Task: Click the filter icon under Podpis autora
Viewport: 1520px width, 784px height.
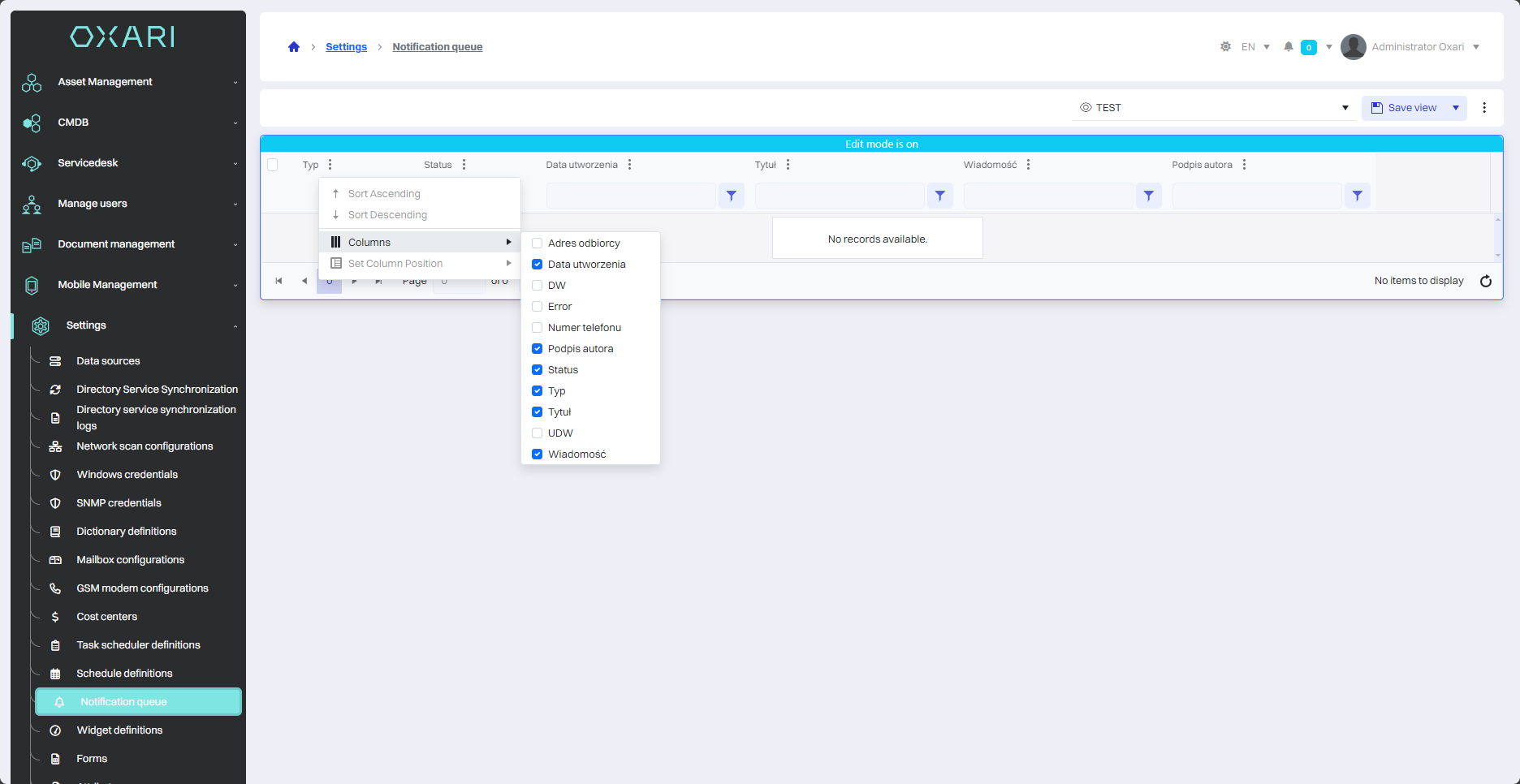Action: [x=1357, y=196]
